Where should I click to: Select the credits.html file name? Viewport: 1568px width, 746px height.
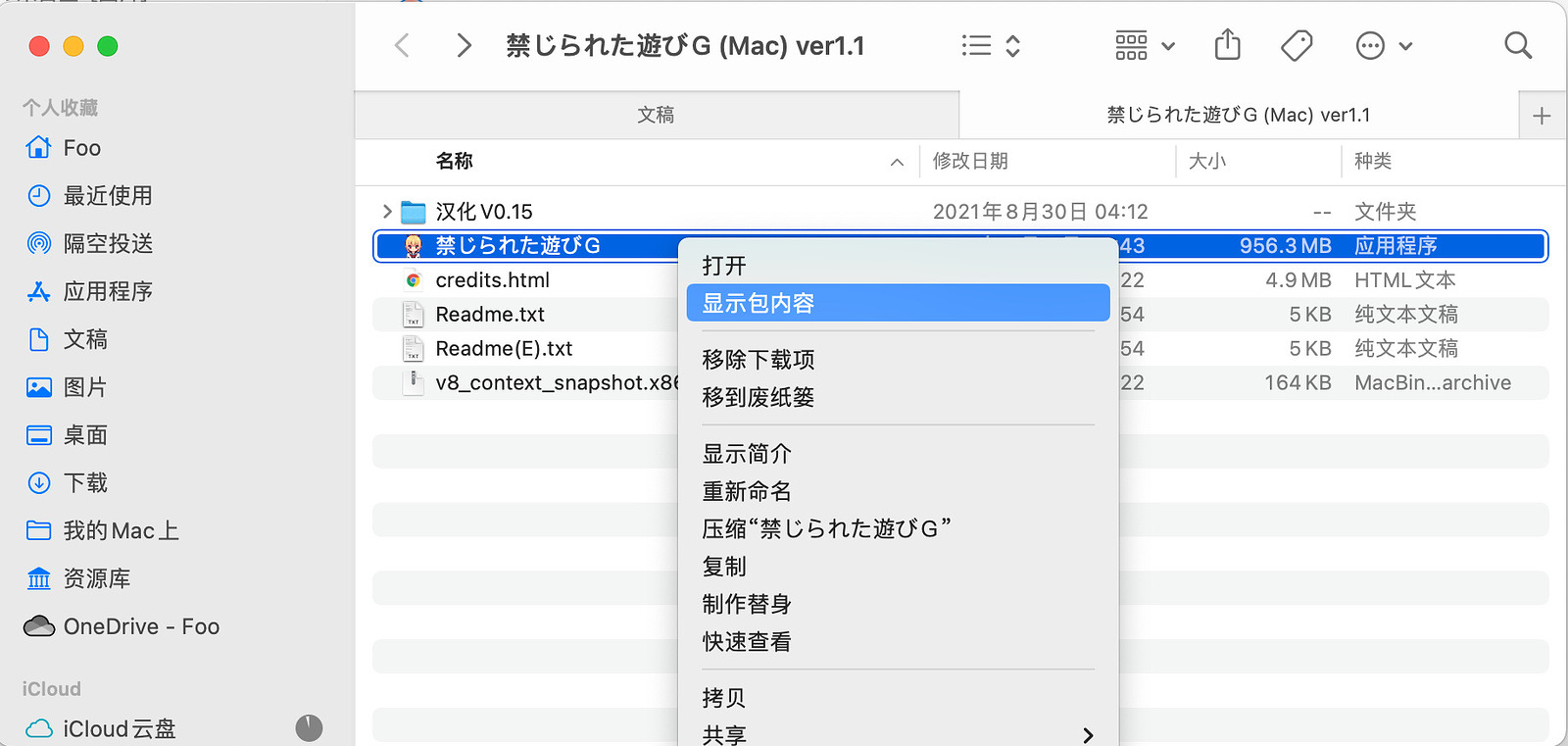(x=493, y=280)
